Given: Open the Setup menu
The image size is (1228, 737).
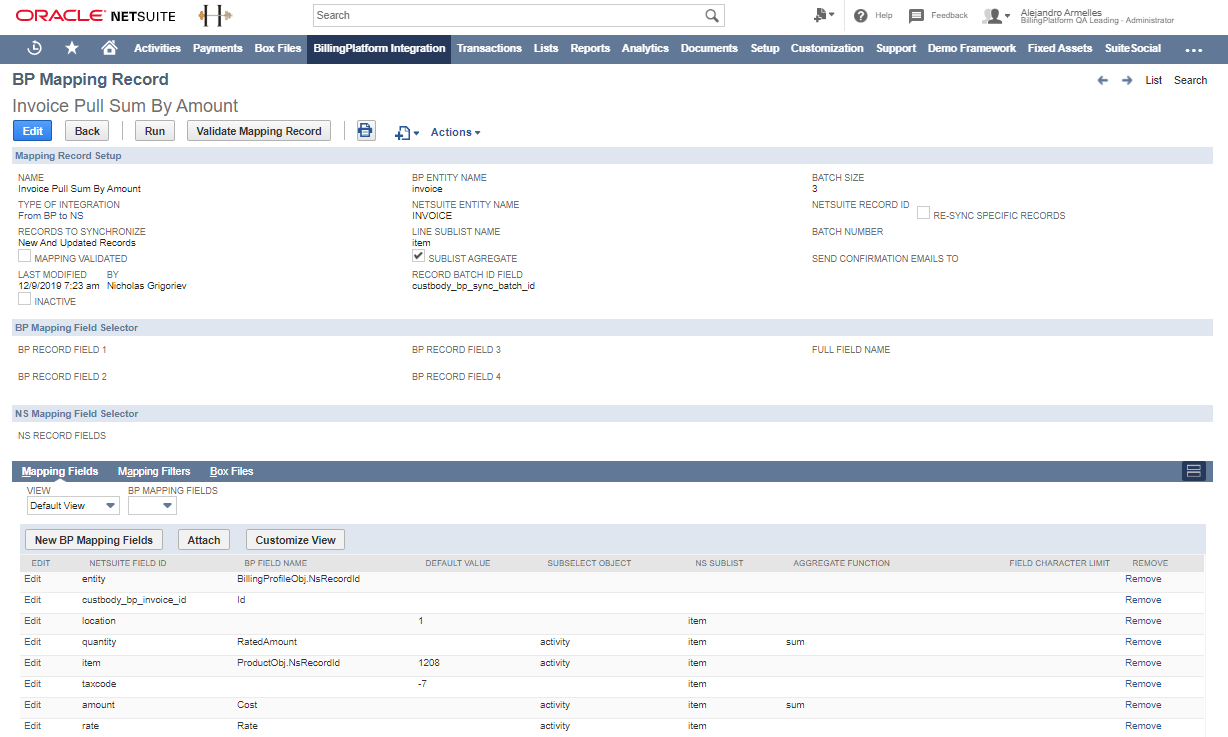Looking at the screenshot, I should pos(765,48).
